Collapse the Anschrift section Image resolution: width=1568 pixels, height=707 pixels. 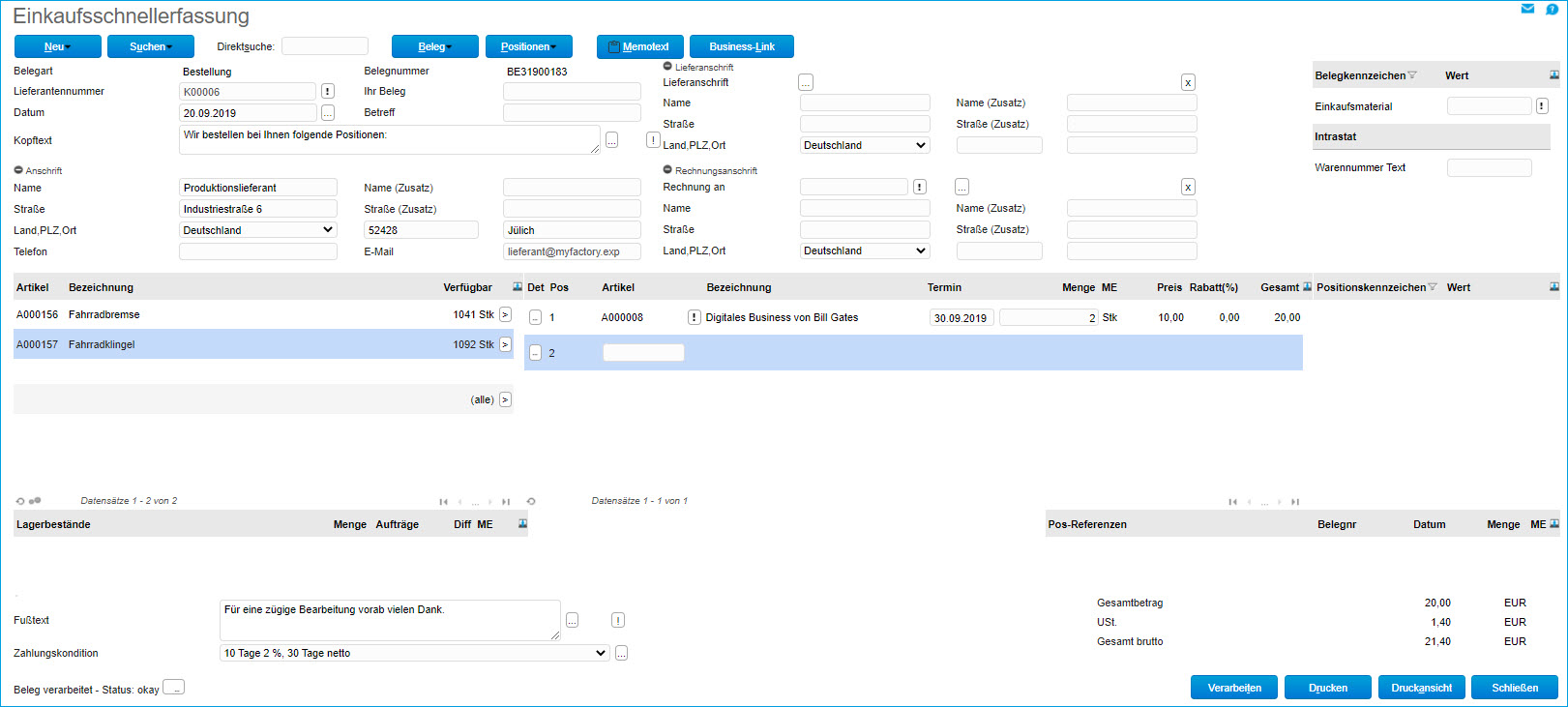18,170
